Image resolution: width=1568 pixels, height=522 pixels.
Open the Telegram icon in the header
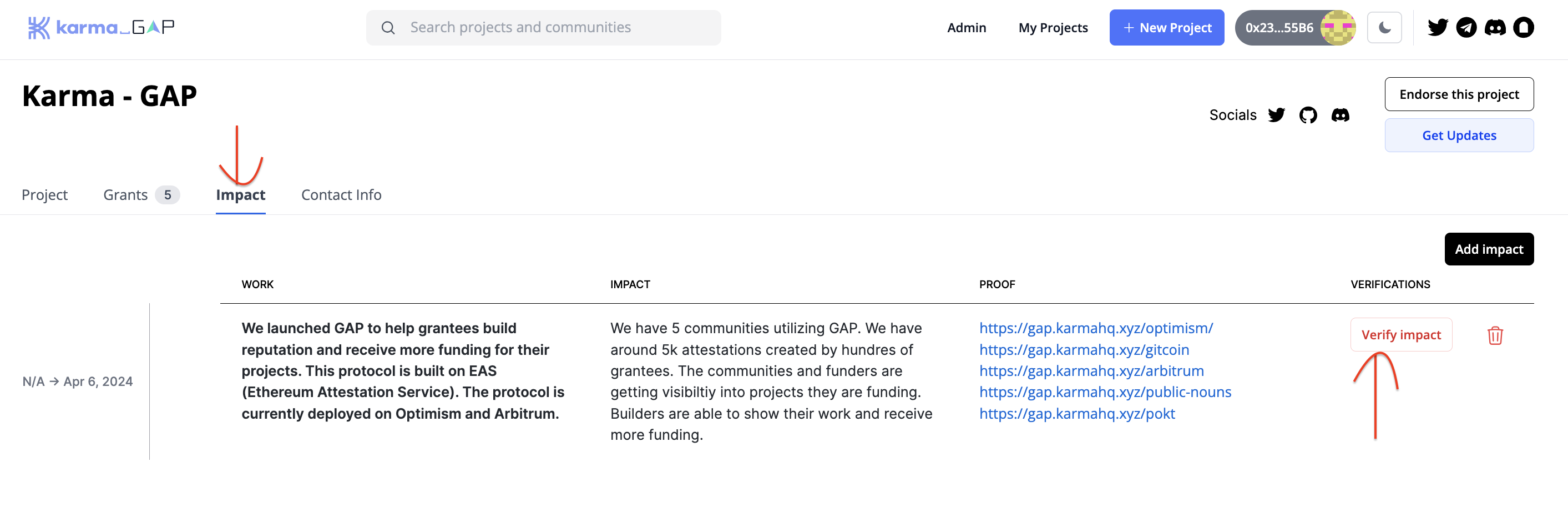click(x=1466, y=27)
